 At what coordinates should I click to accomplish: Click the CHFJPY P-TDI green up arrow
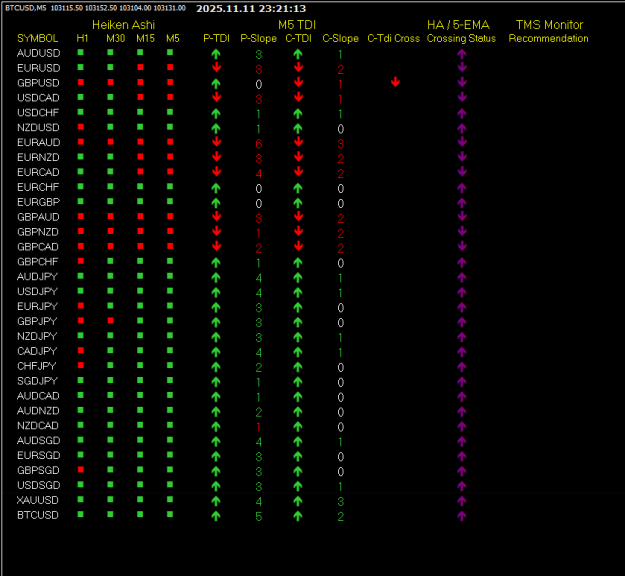pyautogui.click(x=216, y=367)
